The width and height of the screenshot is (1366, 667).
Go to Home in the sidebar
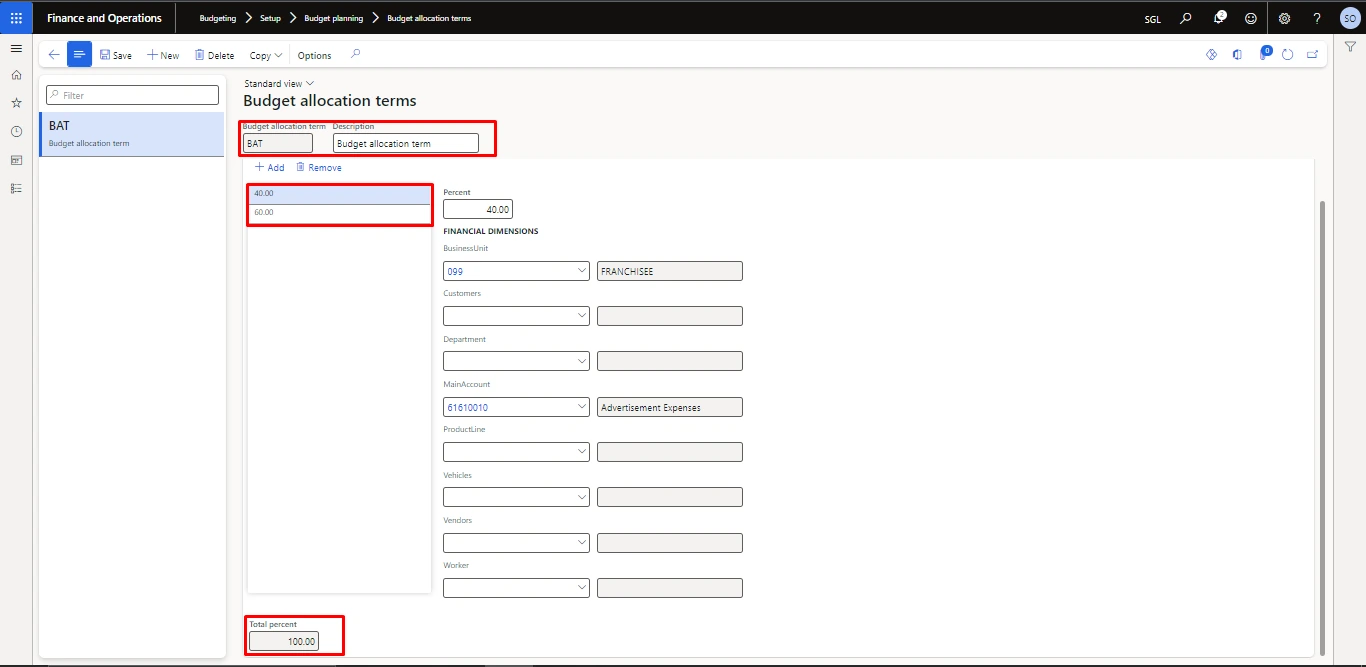click(16, 75)
